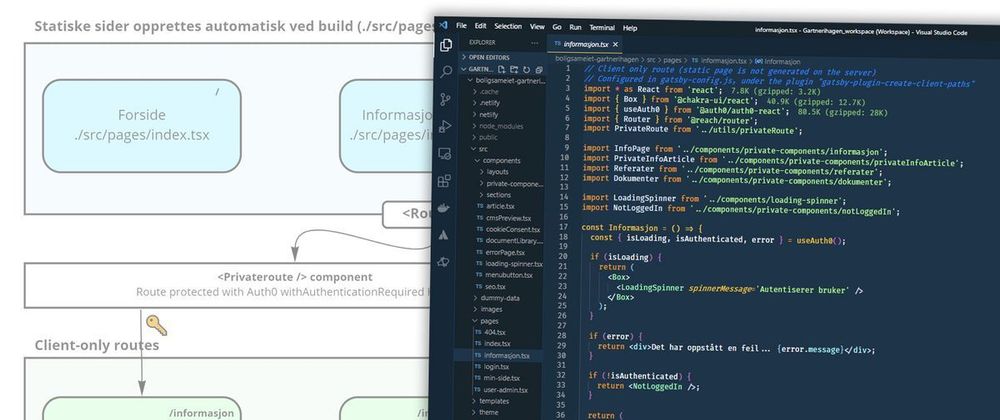Click the Privateroute component box in diagram

tap(228, 285)
